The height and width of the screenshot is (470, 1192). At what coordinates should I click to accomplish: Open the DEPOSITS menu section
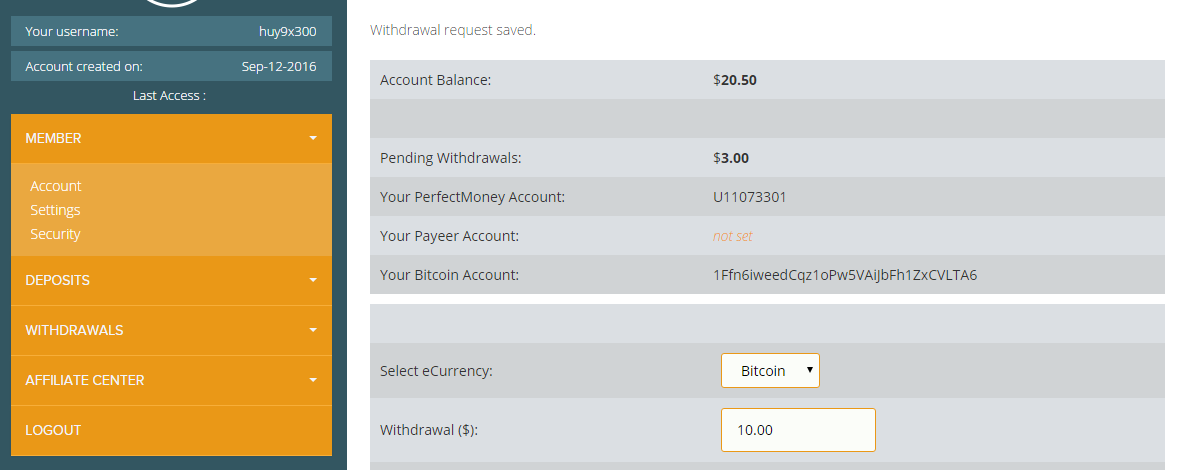[x=58, y=280]
